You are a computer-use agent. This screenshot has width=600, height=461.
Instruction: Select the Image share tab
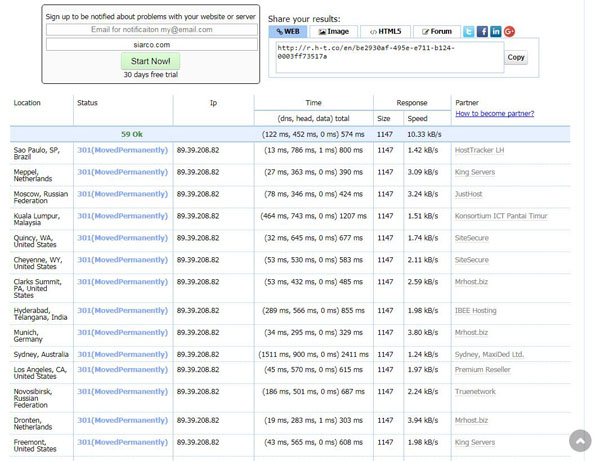tap(334, 31)
